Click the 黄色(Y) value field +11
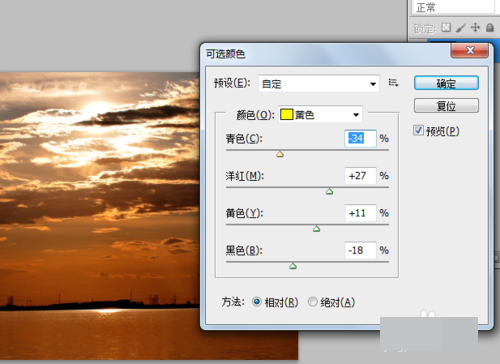Screen dimensions: 500x364 [360, 213]
